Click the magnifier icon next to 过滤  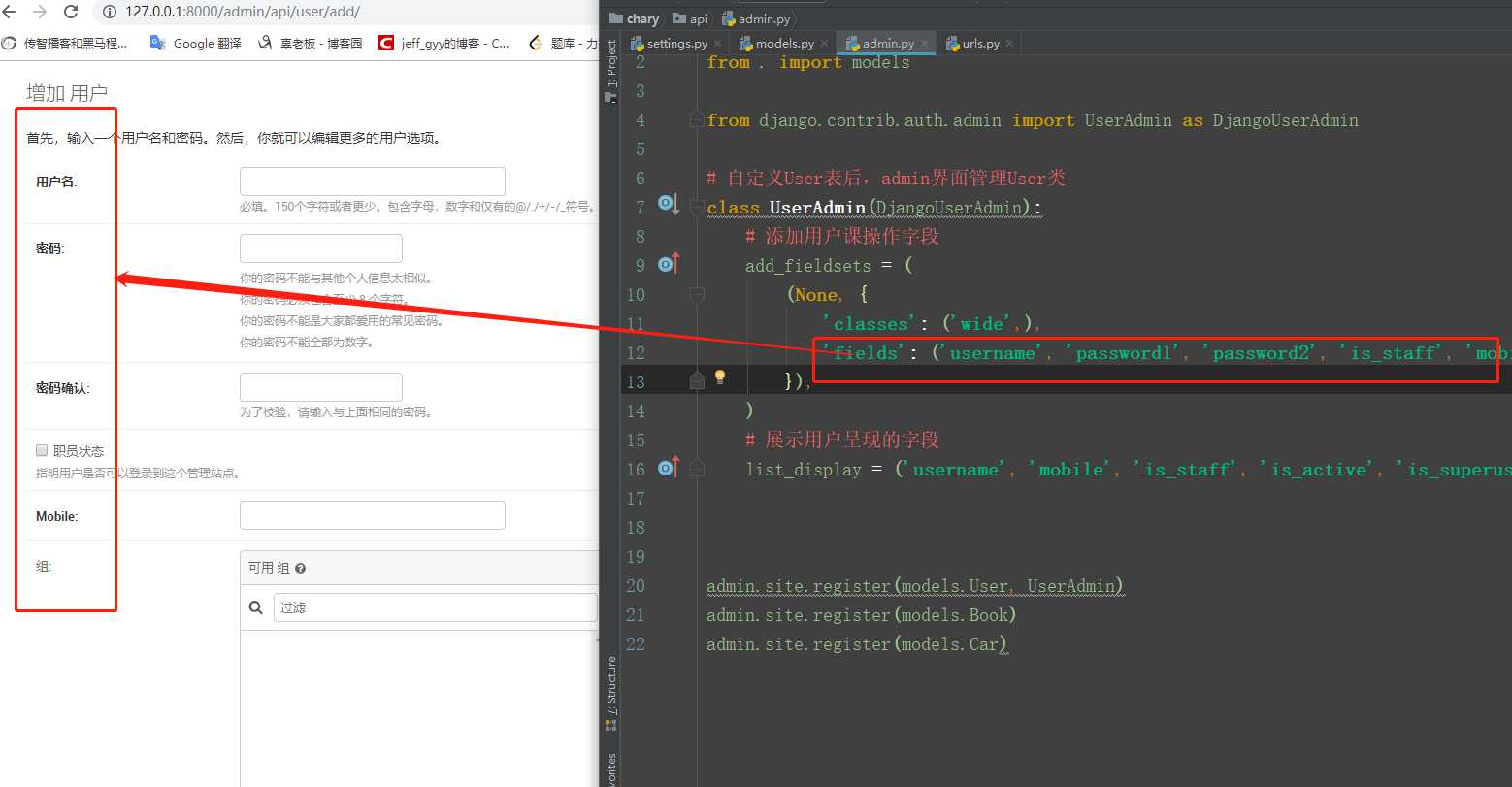pyautogui.click(x=256, y=607)
